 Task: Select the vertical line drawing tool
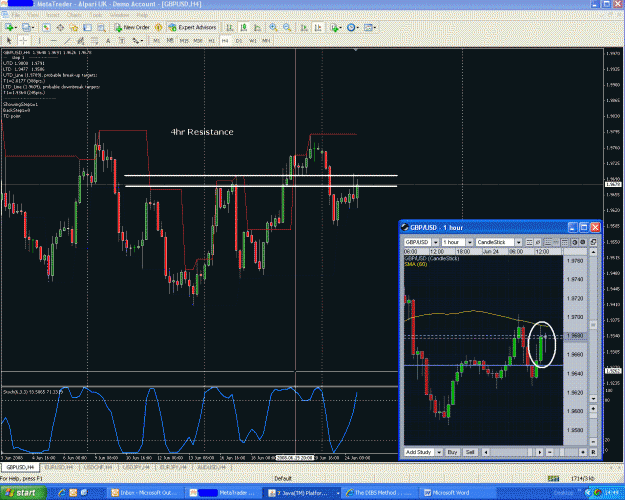39,40
